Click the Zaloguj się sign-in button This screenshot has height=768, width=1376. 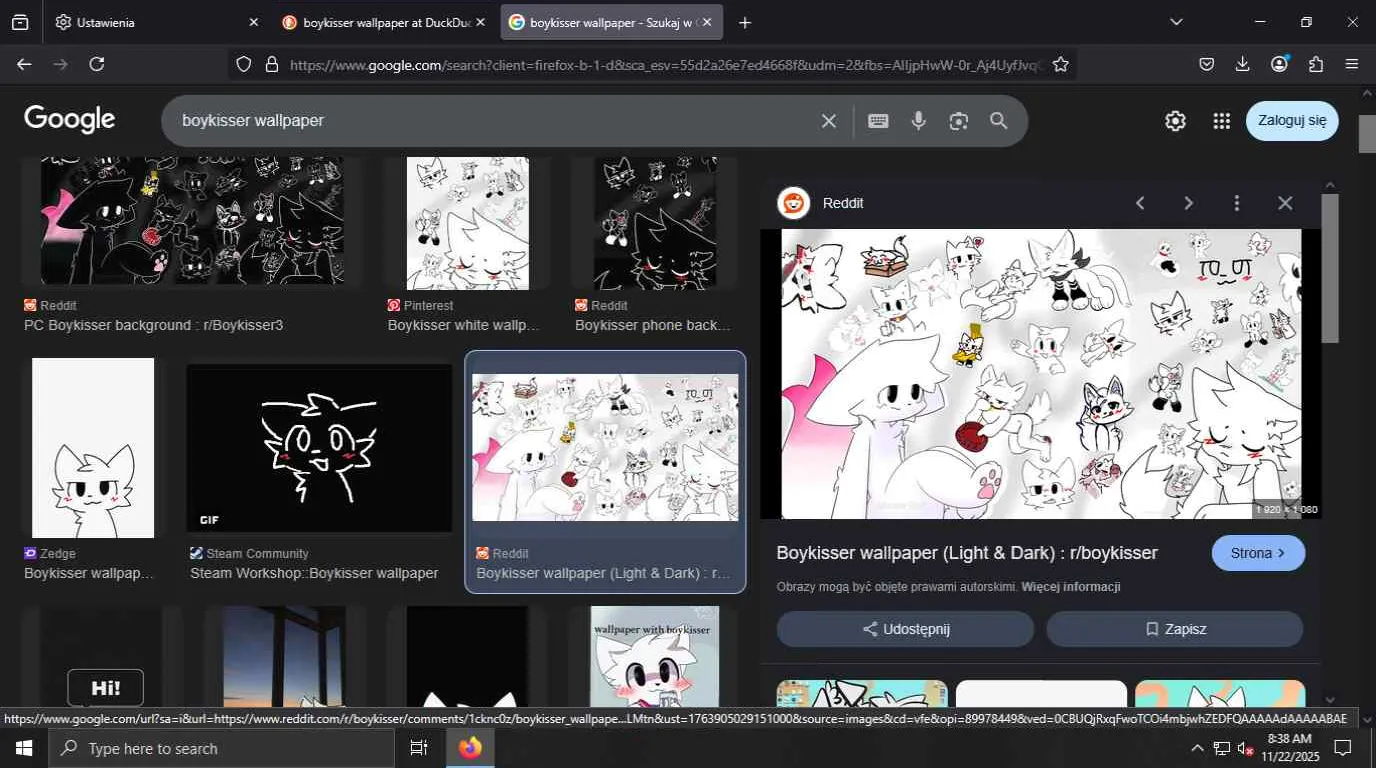pyautogui.click(x=1292, y=121)
